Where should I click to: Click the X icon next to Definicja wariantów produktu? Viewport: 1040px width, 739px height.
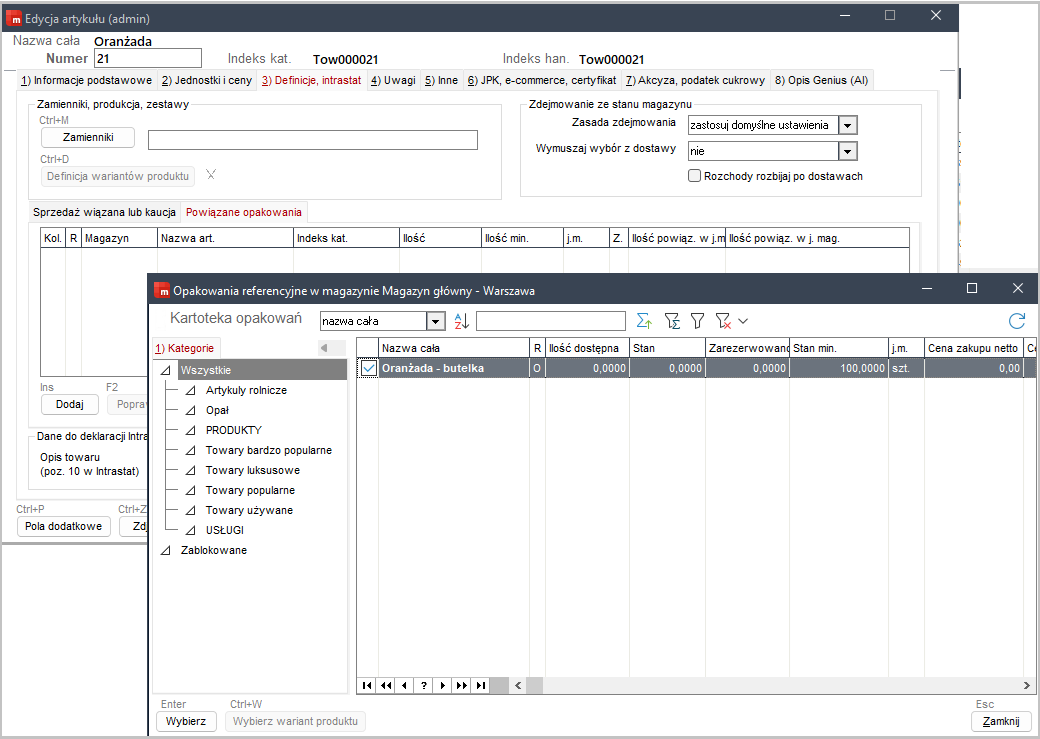point(210,175)
